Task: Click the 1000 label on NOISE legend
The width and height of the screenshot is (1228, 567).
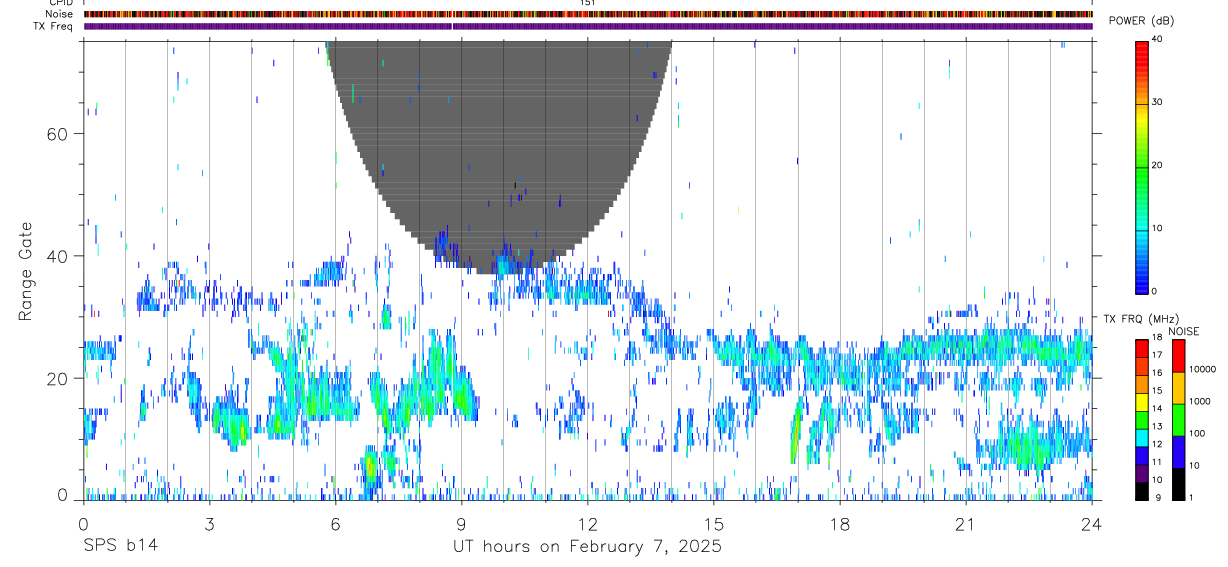Action: [1199, 401]
